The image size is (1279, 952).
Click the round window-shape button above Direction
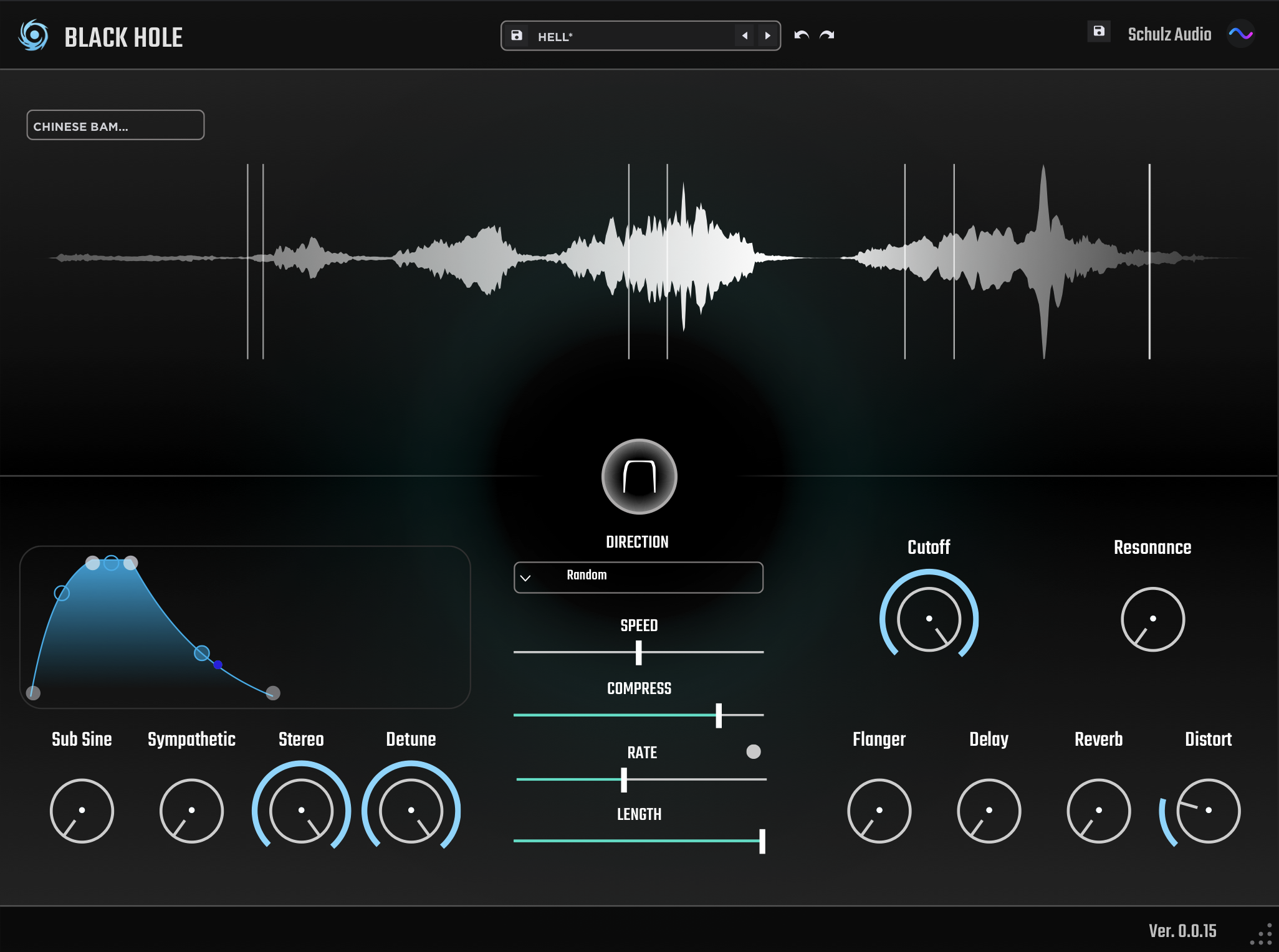[639, 477]
